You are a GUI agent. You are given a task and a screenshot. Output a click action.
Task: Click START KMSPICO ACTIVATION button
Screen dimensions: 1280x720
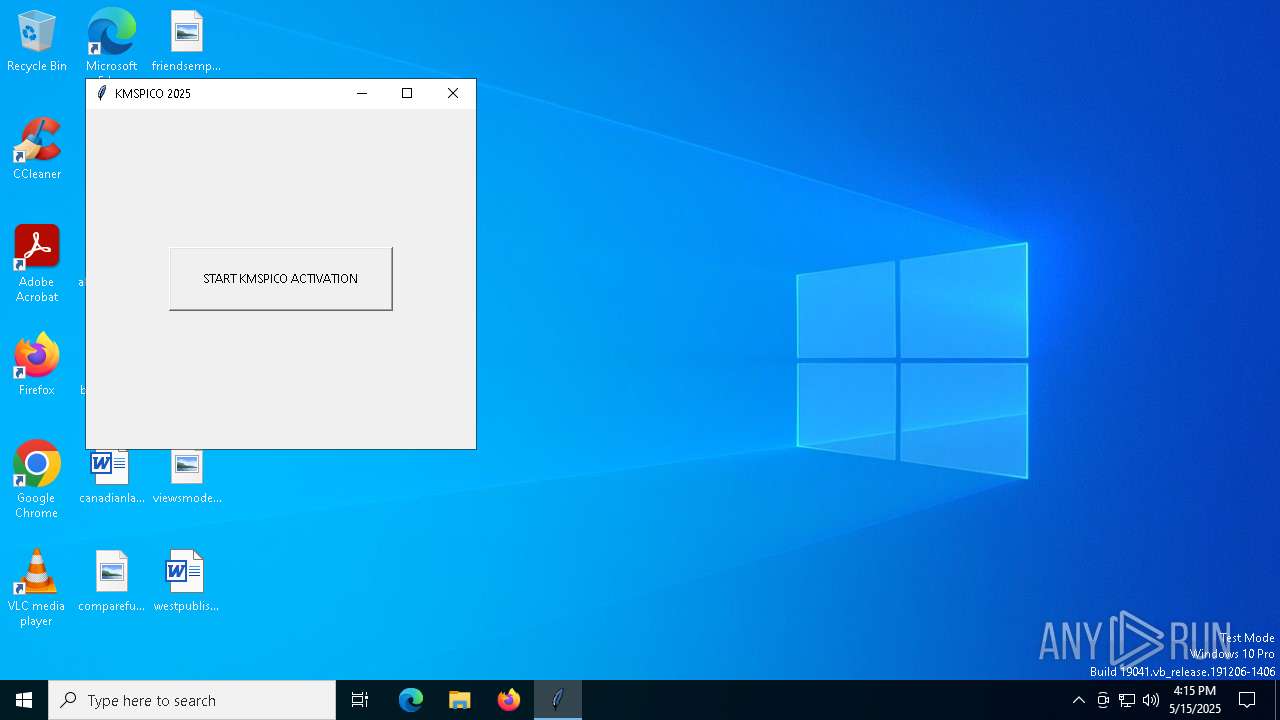click(281, 279)
